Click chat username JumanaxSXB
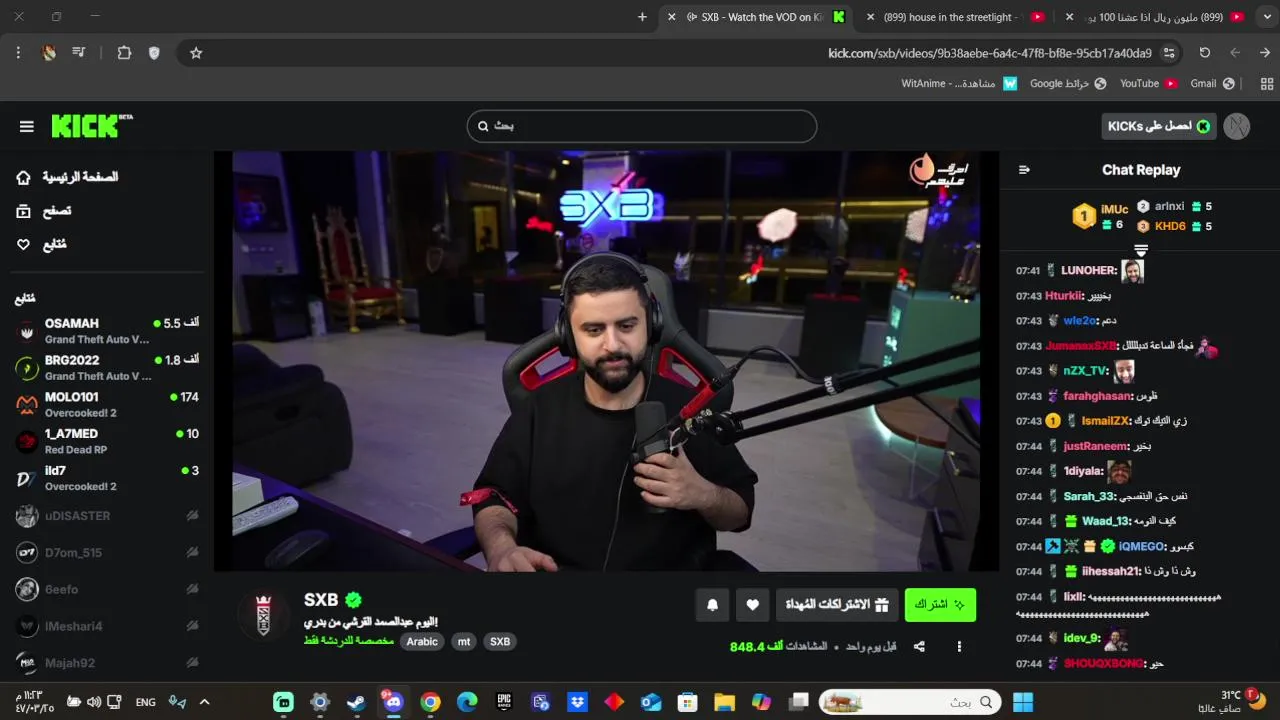This screenshot has width=1280, height=720. pyautogui.click(x=1081, y=346)
